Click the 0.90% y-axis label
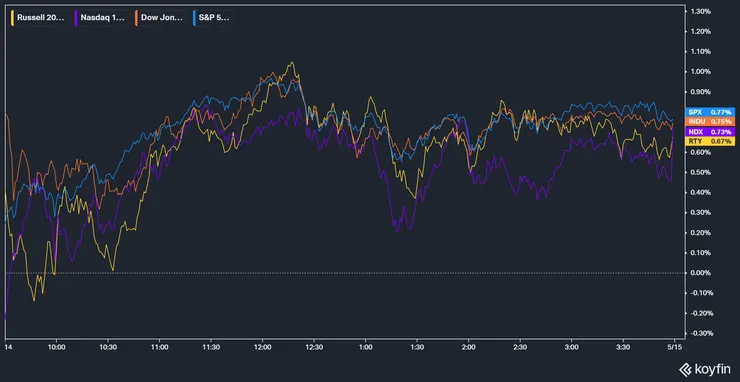740x382 pixels. 701,92
